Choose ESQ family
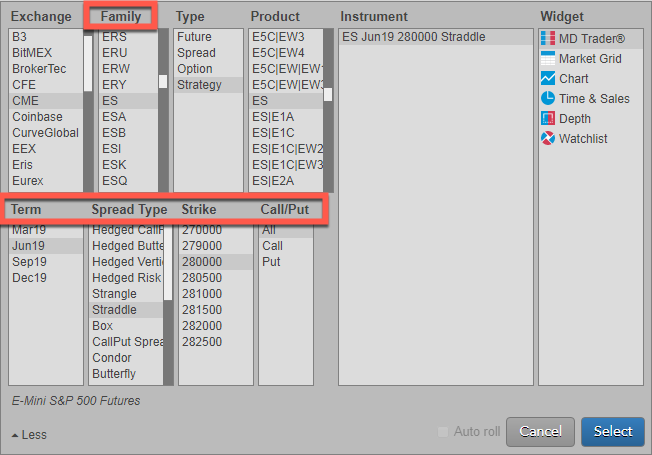652x455 pixels. click(128, 181)
